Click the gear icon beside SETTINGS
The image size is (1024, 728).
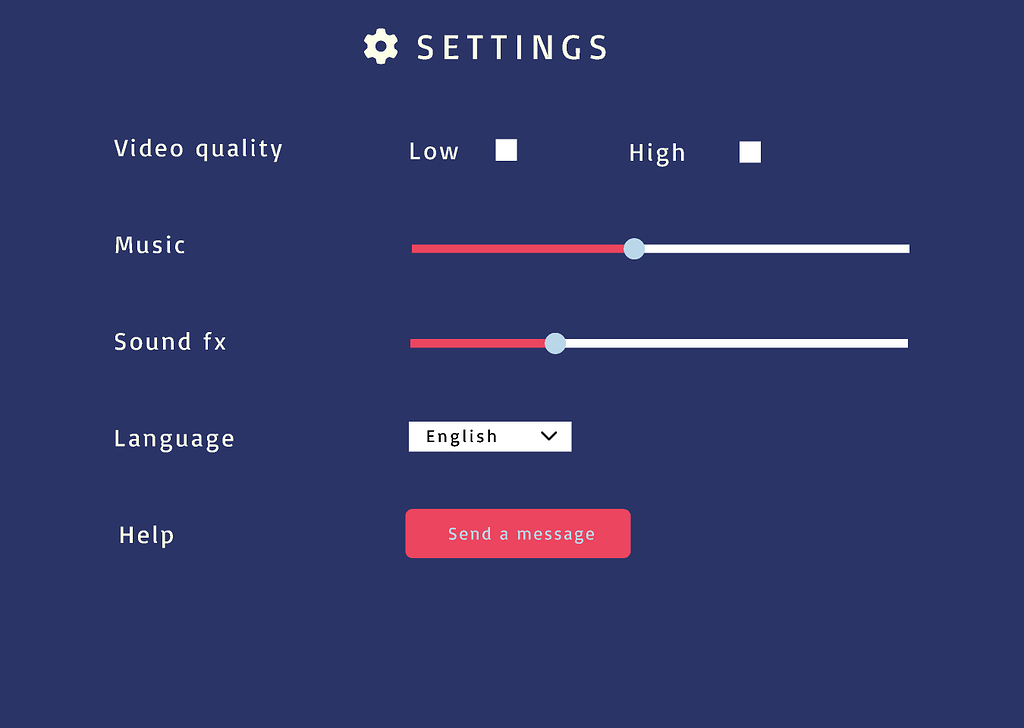click(x=381, y=46)
